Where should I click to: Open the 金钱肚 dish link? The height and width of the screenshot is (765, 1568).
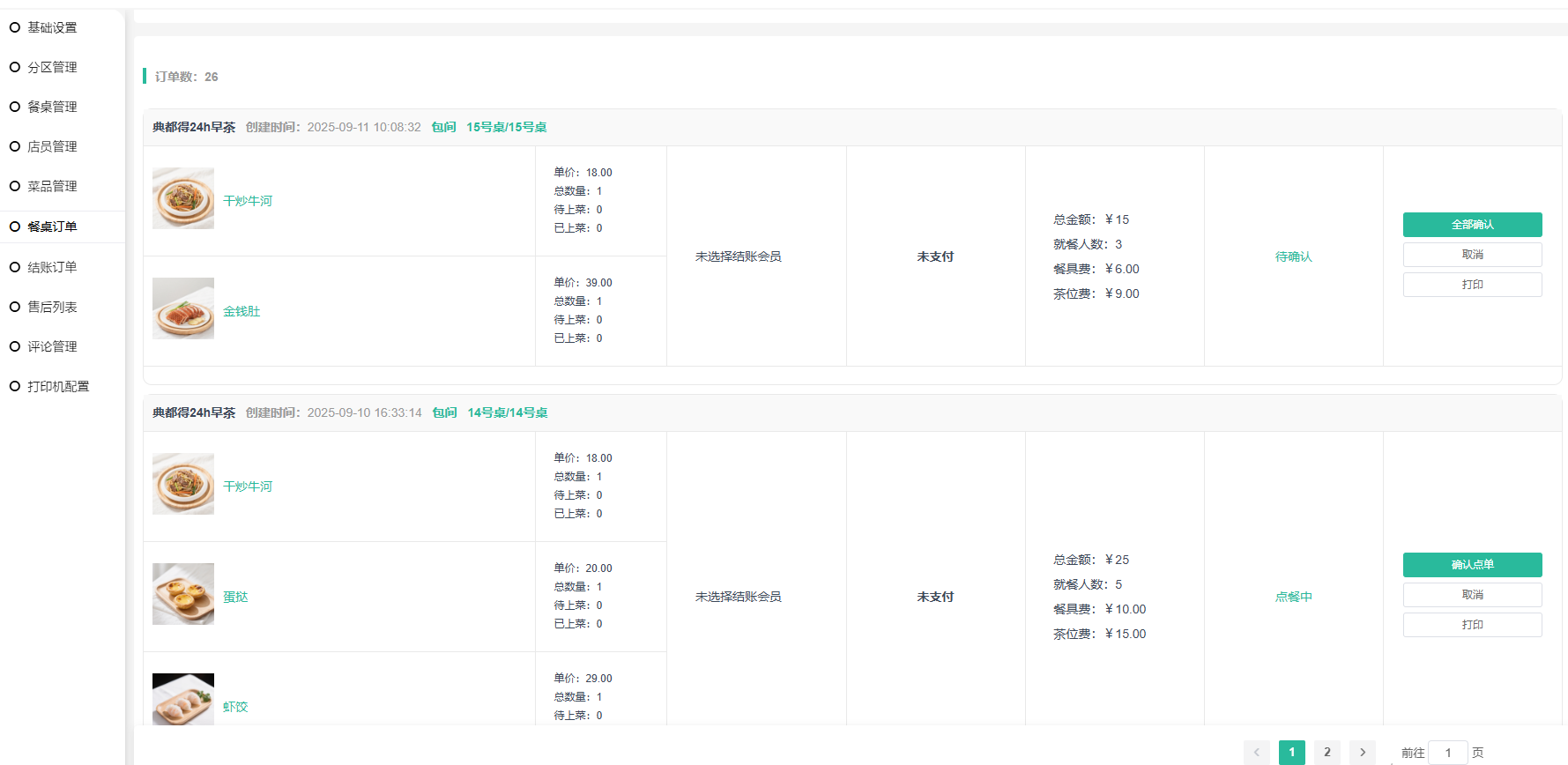[242, 311]
